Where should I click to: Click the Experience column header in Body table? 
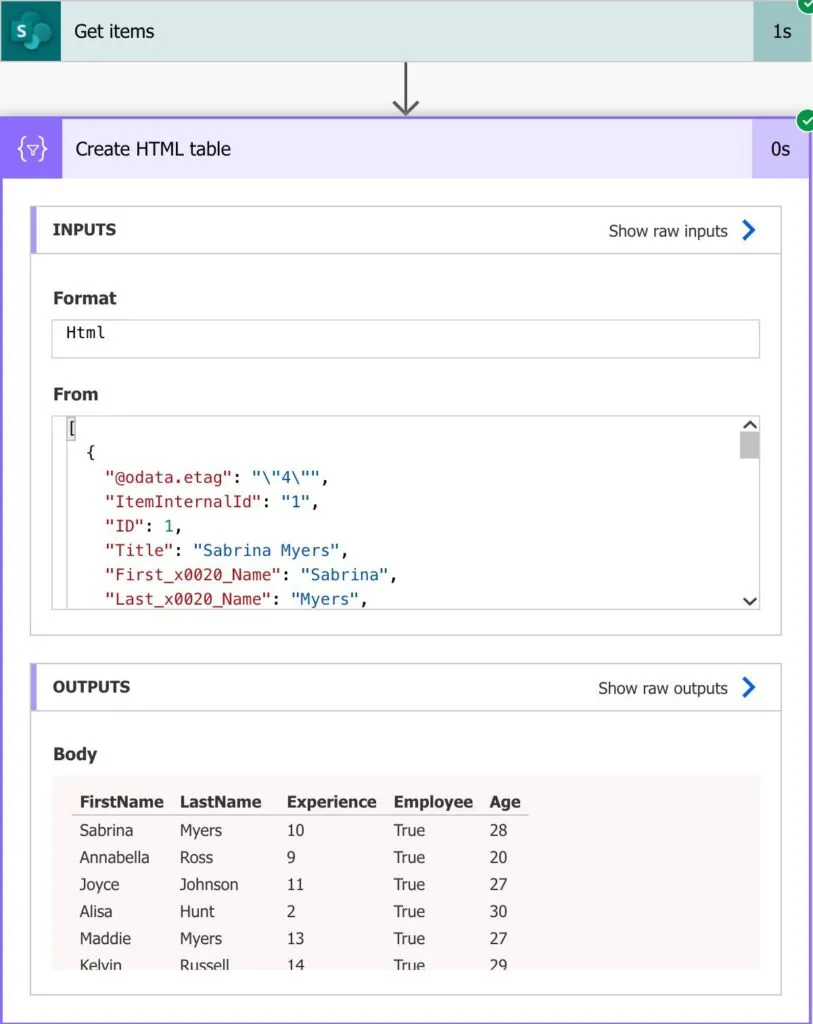click(331, 802)
